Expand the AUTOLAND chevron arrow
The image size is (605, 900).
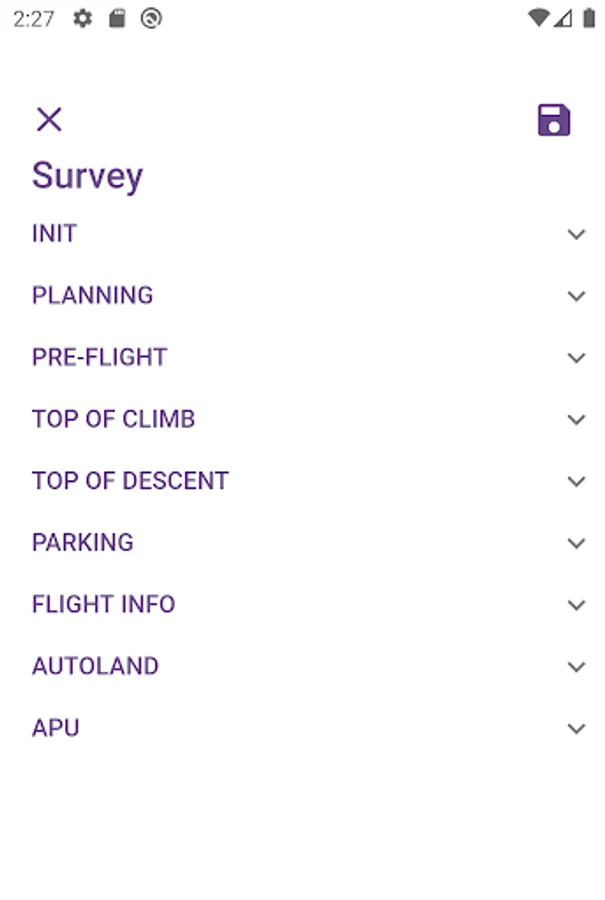pyautogui.click(x=576, y=667)
